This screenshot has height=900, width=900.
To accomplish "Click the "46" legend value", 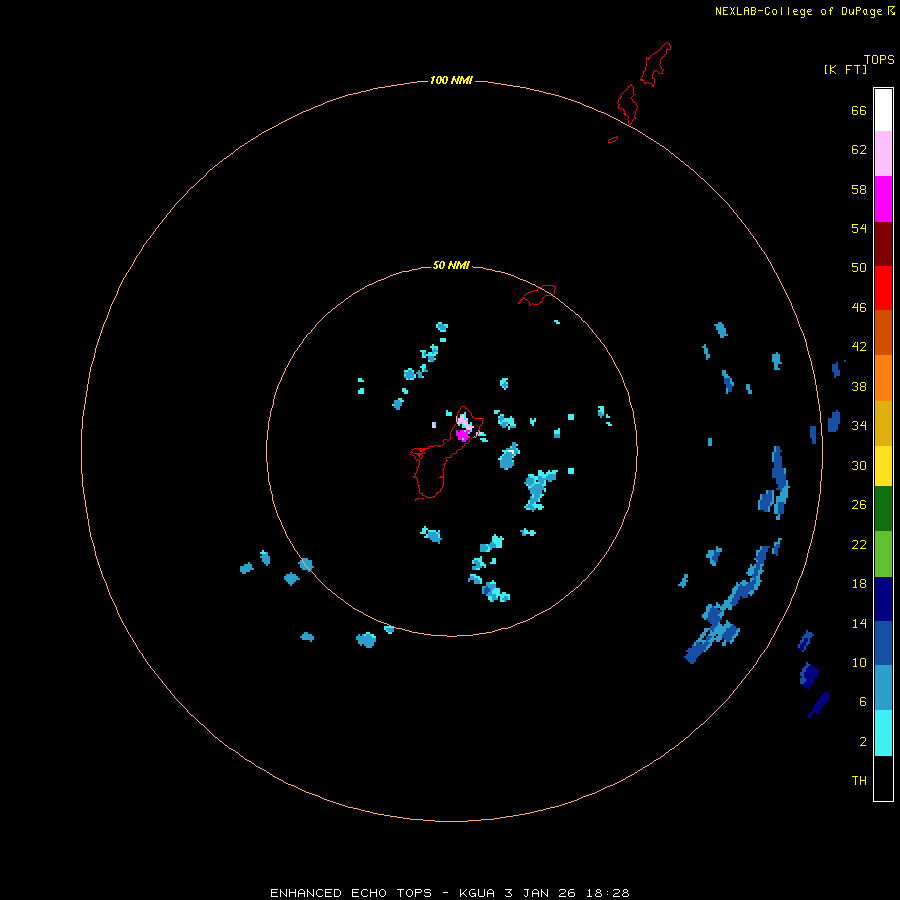I will click(859, 308).
